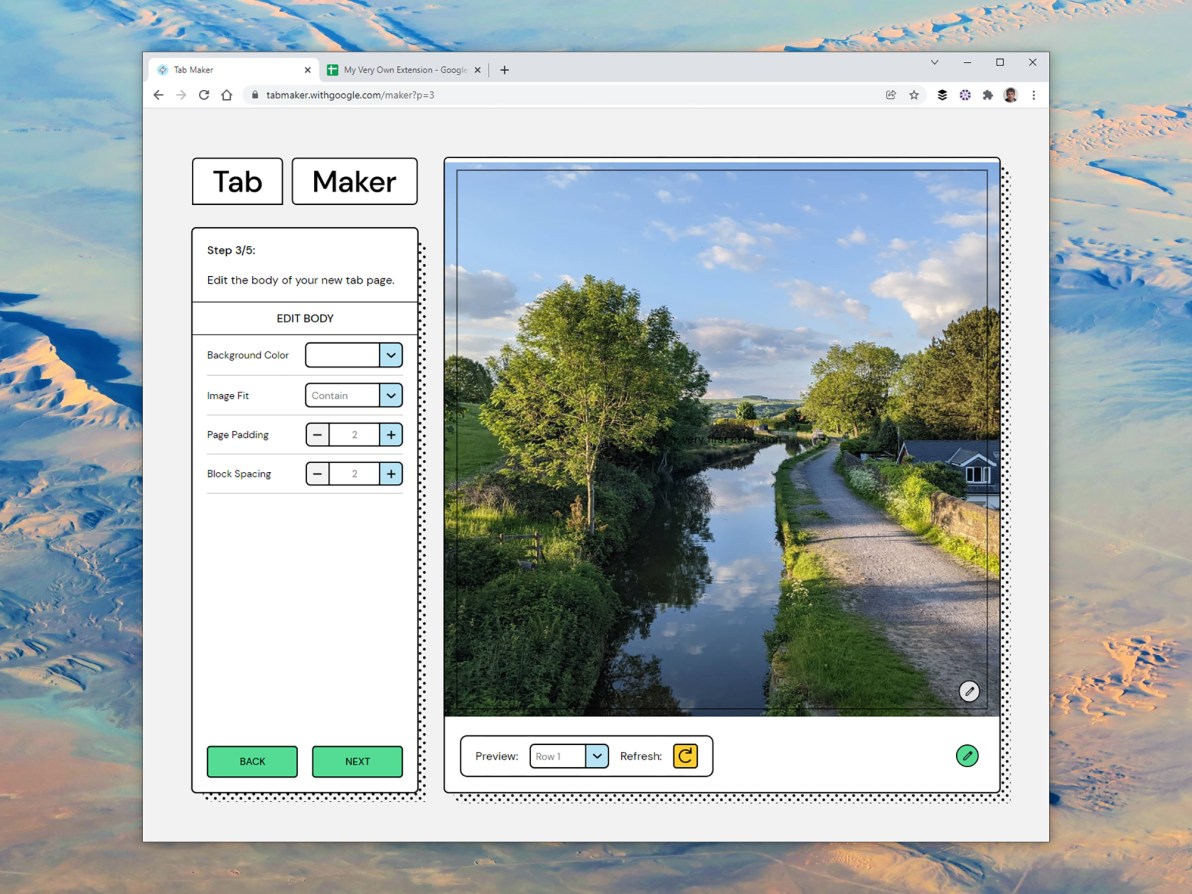This screenshot has height=894, width=1192.
Task: Open the Image Fit dropdown showing Contain
Action: (391, 395)
